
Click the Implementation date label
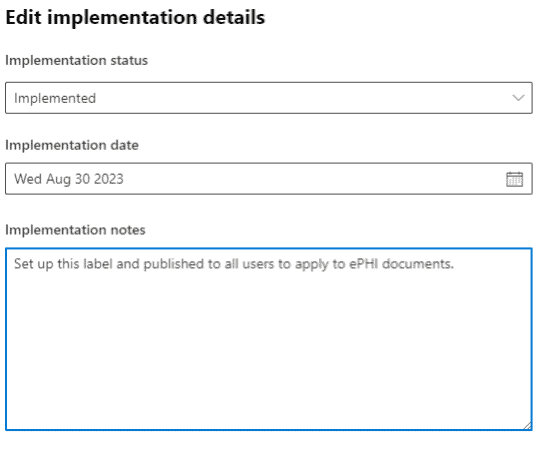[x=72, y=145]
